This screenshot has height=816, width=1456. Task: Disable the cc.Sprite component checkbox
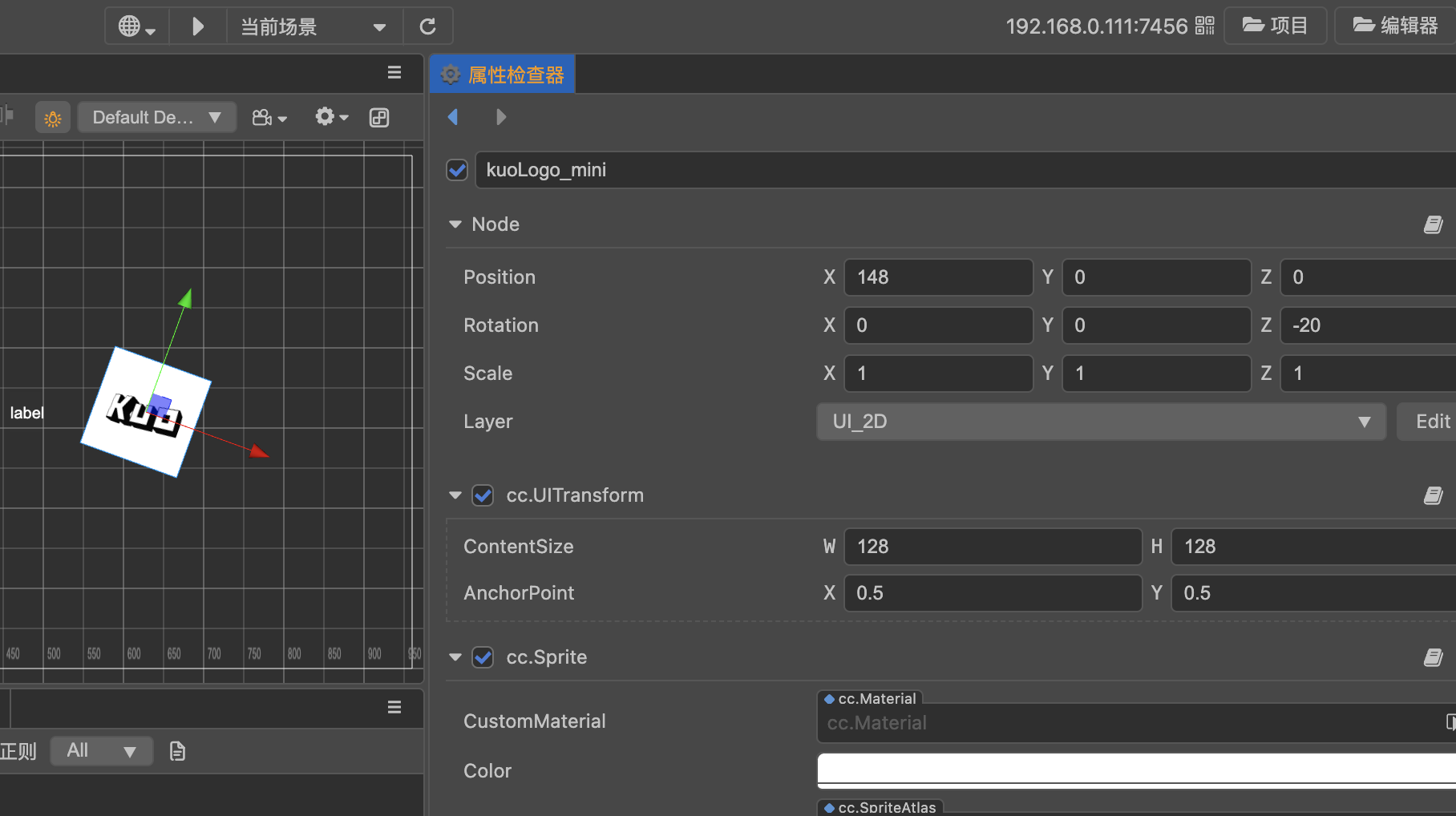click(x=483, y=657)
